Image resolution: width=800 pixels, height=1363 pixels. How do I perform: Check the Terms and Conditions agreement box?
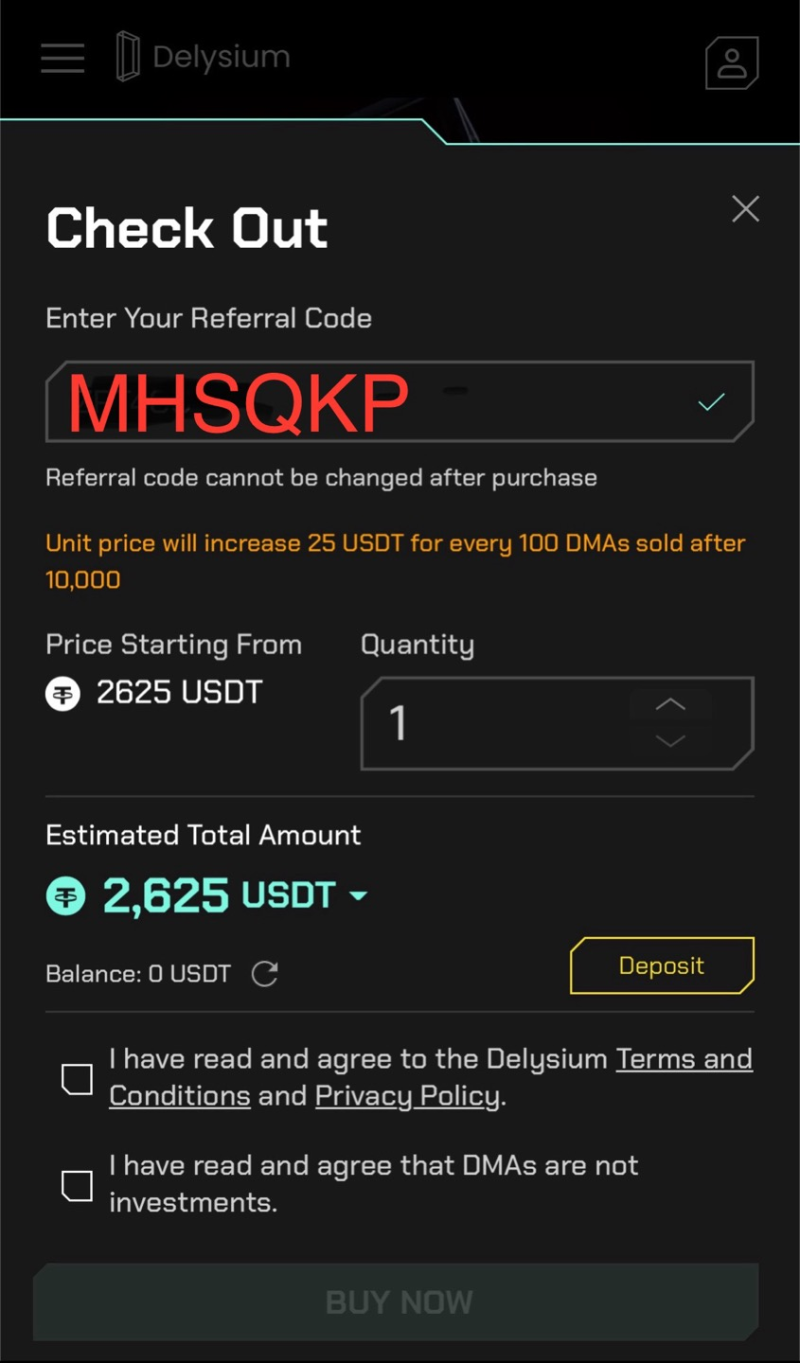point(77,1079)
